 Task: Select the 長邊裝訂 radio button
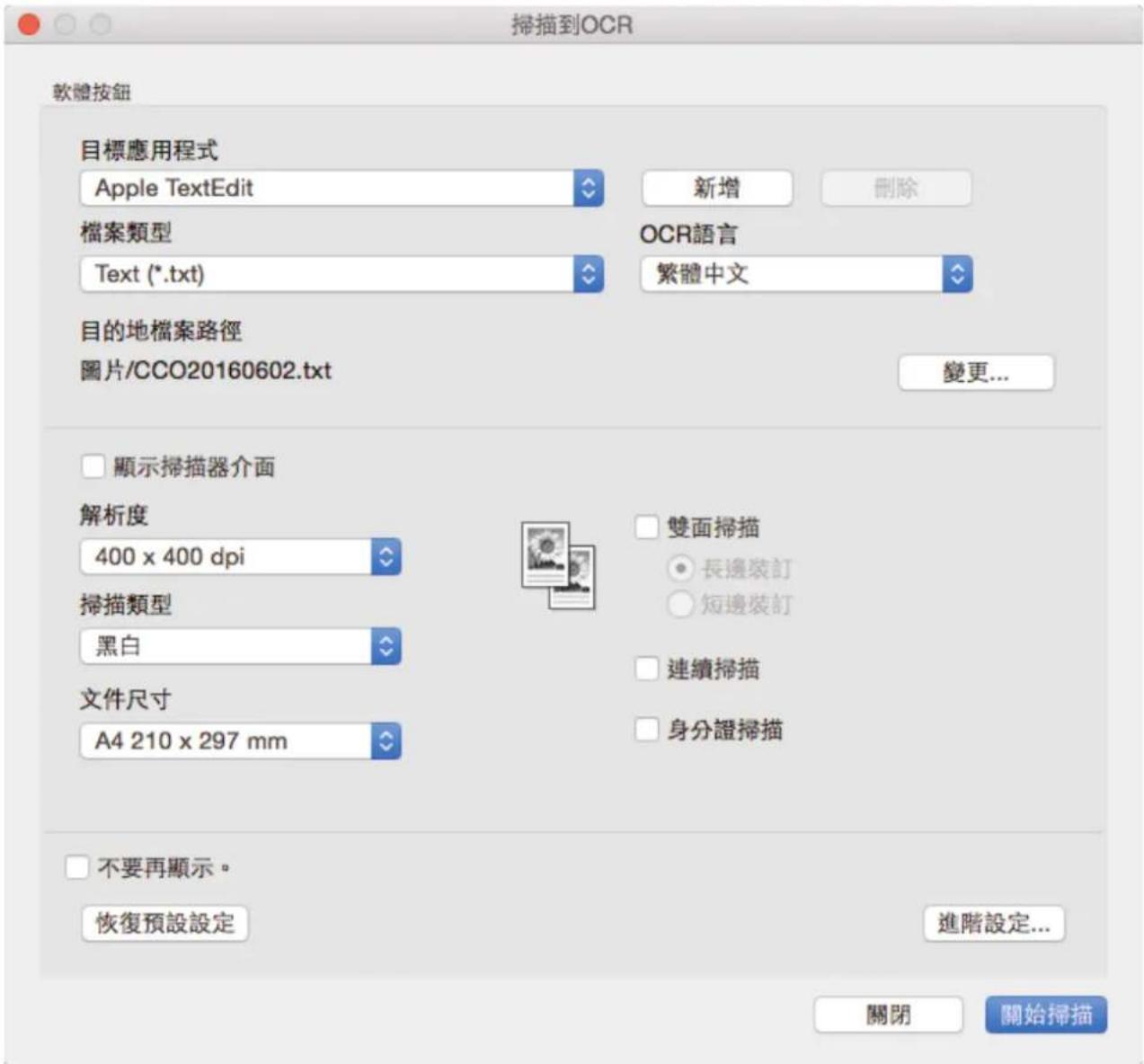point(680,569)
